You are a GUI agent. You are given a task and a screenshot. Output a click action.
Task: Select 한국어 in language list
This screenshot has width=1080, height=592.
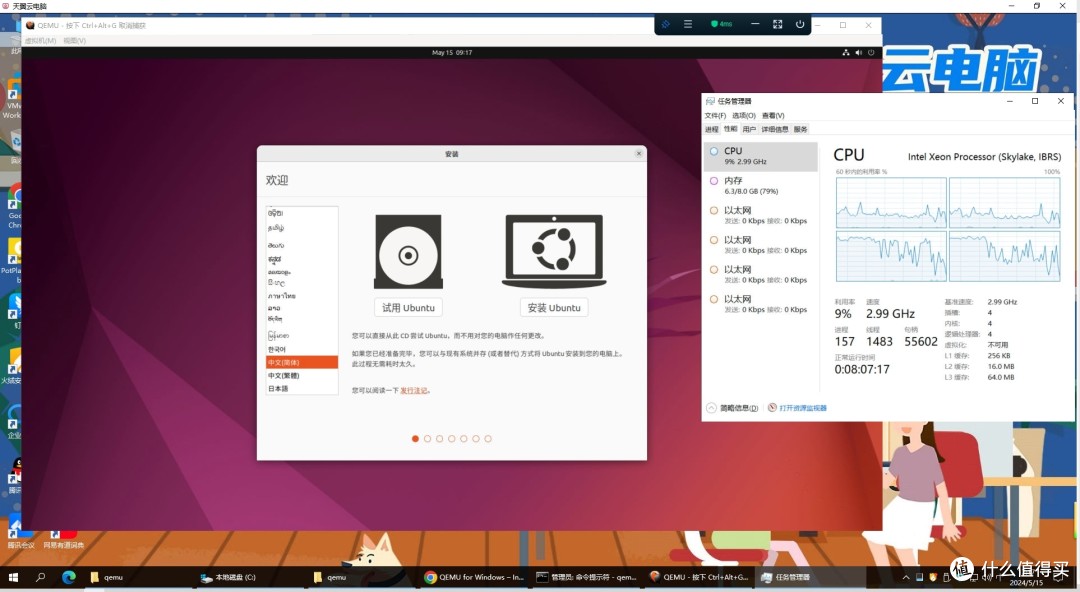click(302, 349)
